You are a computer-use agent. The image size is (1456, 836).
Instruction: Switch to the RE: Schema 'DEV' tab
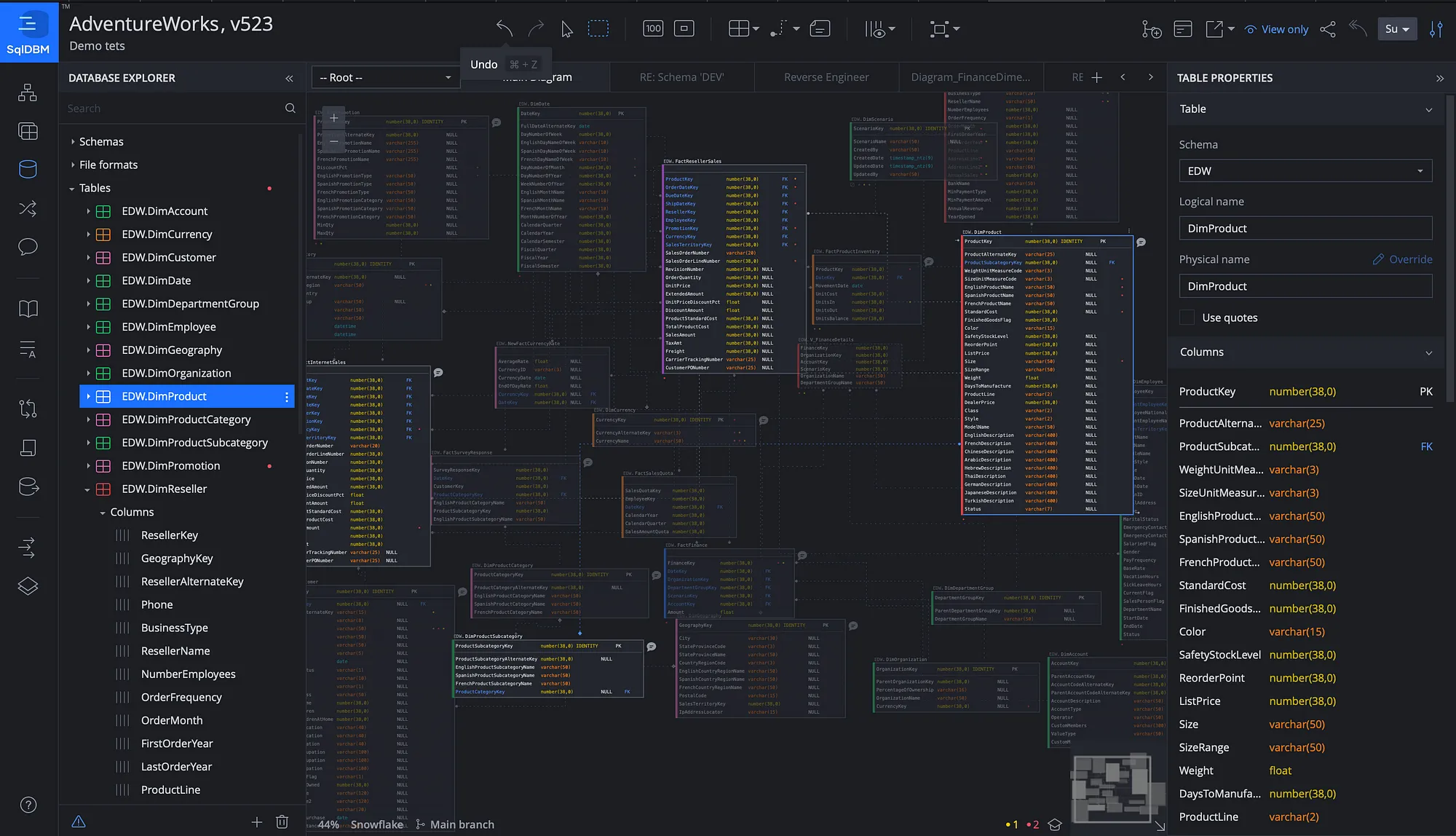pyautogui.click(x=681, y=77)
